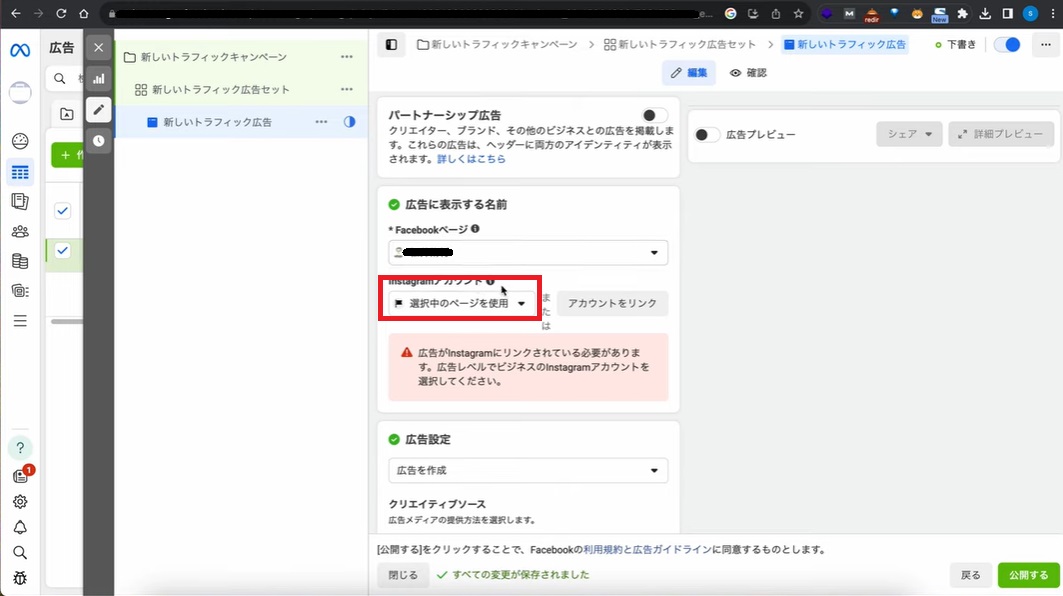Click the アカウントをリンク button

612,303
